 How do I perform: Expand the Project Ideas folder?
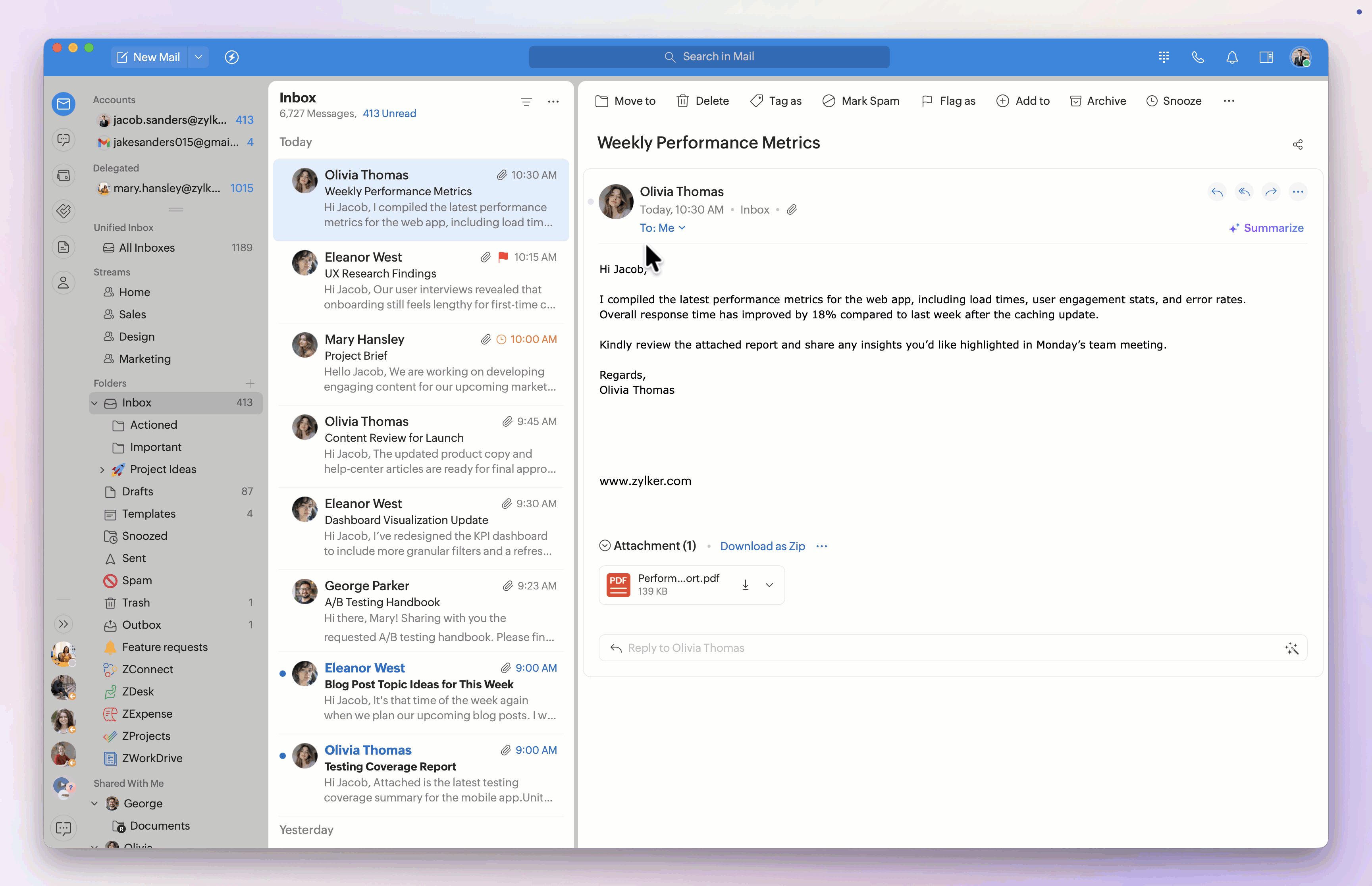coord(102,470)
